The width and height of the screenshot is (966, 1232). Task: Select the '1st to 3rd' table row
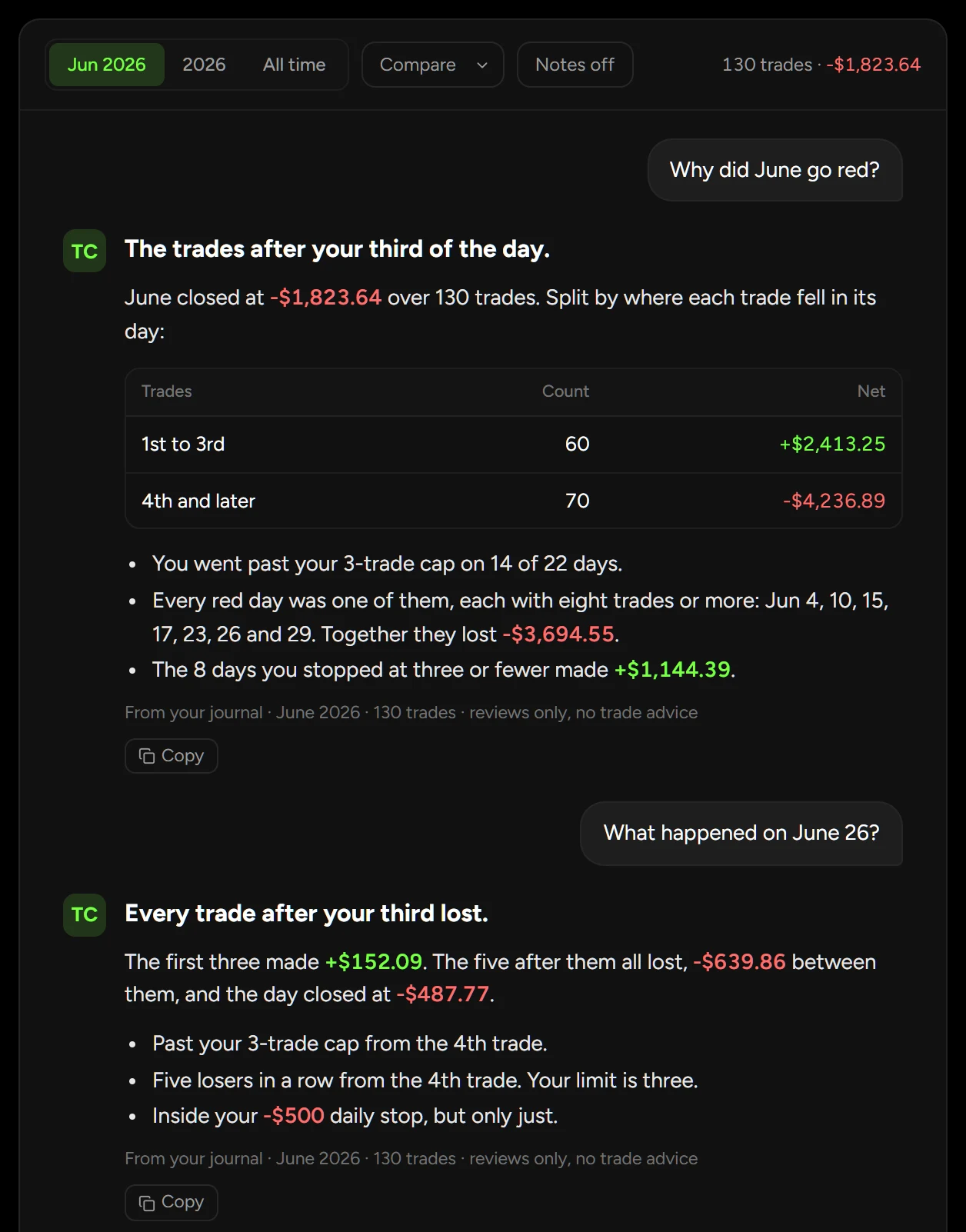point(513,445)
